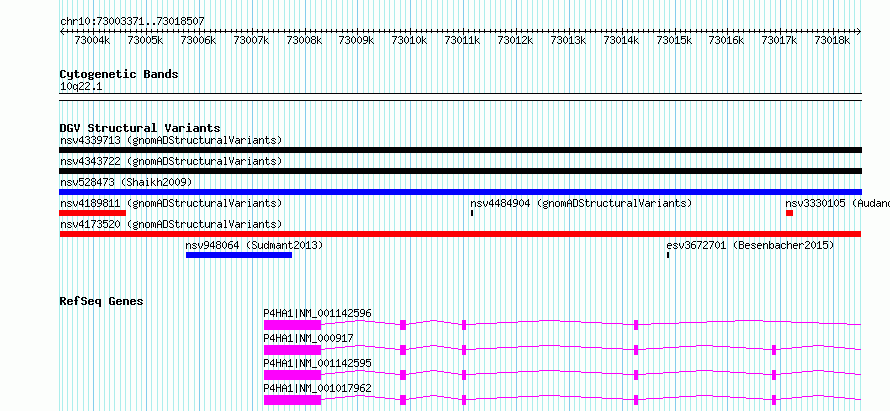The height and width of the screenshot is (411, 890).
Task: Select the small black mark under esv3672701
Action: 668,255
